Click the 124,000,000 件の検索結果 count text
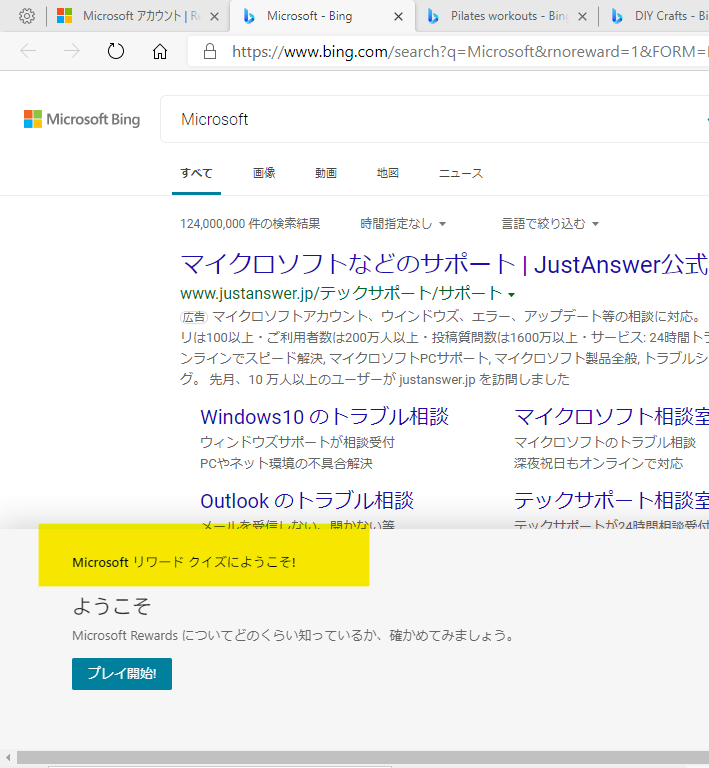709x768 pixels. point(250,224)
